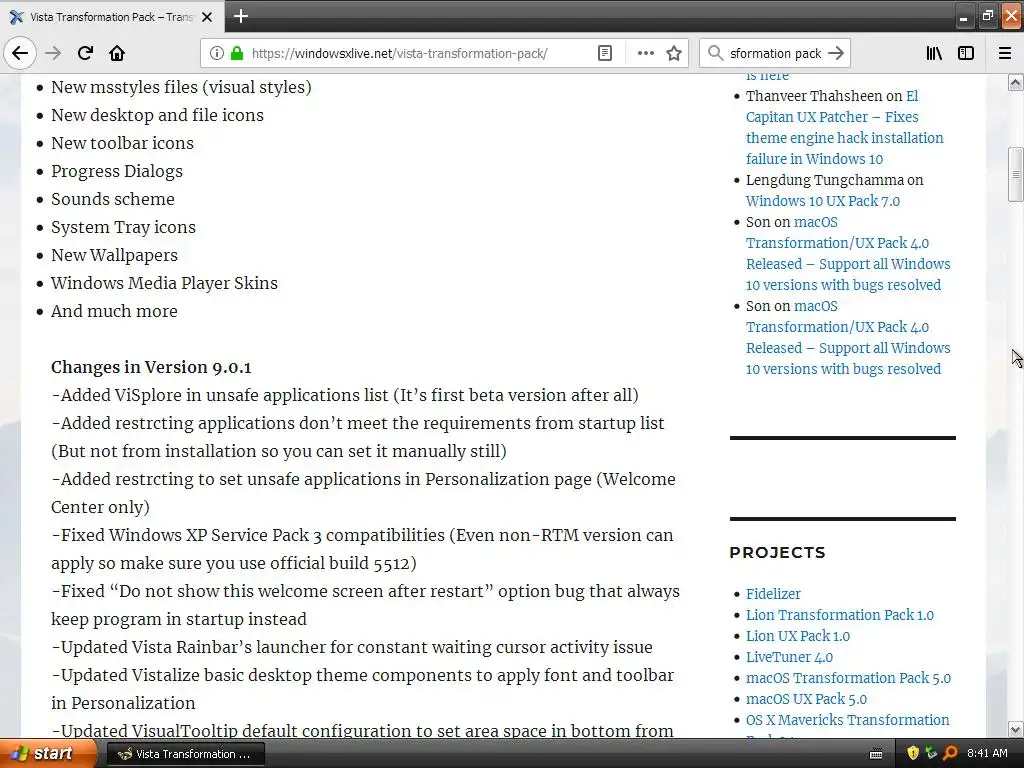Click 'Thanveer Thahsheen' commenter name
1024x768 pixels.
tap(814, 96)
